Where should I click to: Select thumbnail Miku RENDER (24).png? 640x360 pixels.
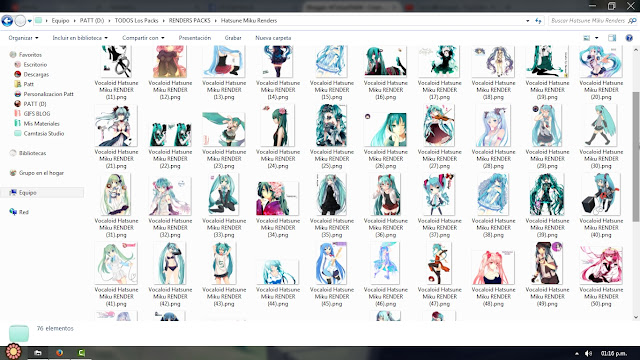point(278,126)
